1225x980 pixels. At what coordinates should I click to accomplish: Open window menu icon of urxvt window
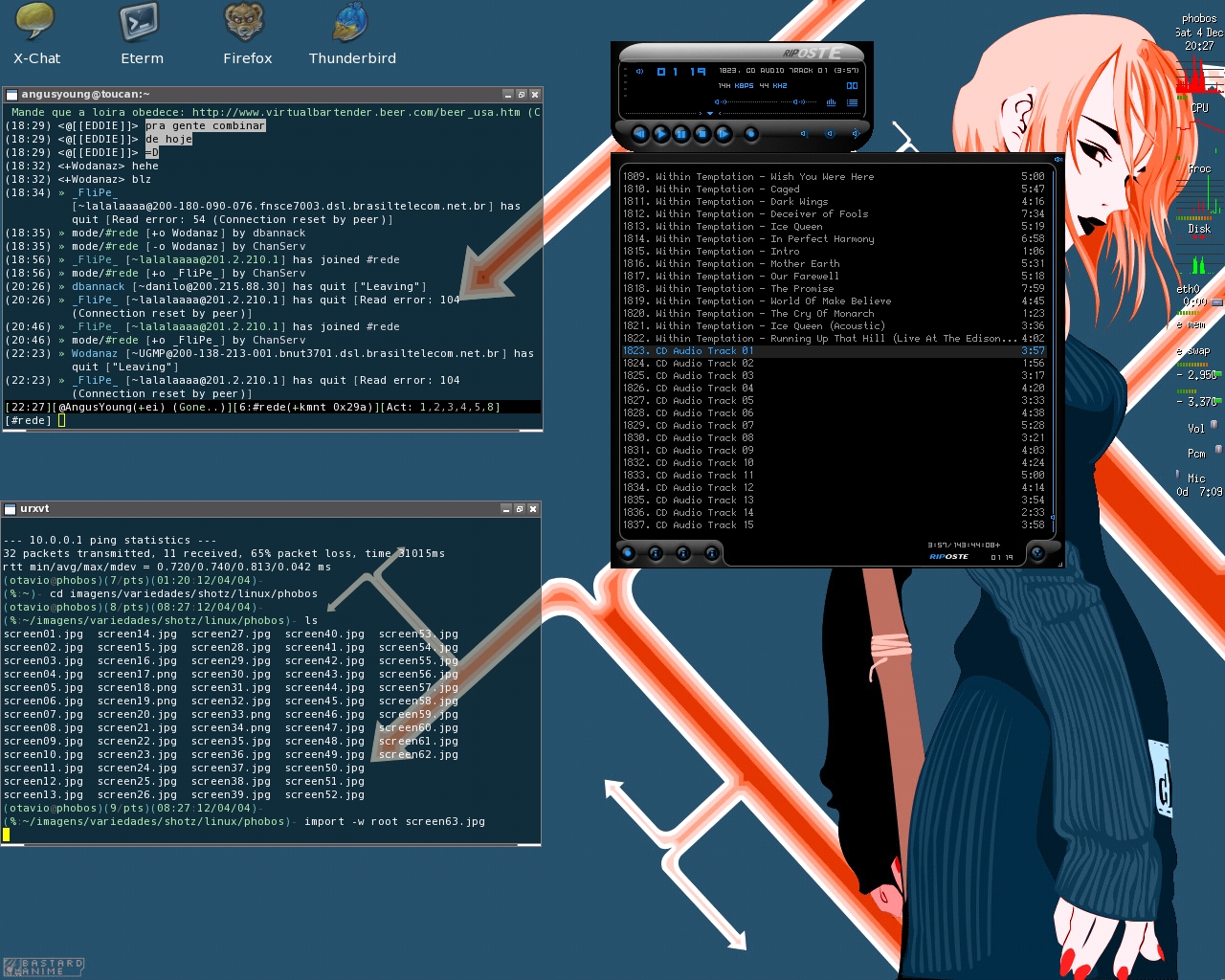click(x=11, y=509)
